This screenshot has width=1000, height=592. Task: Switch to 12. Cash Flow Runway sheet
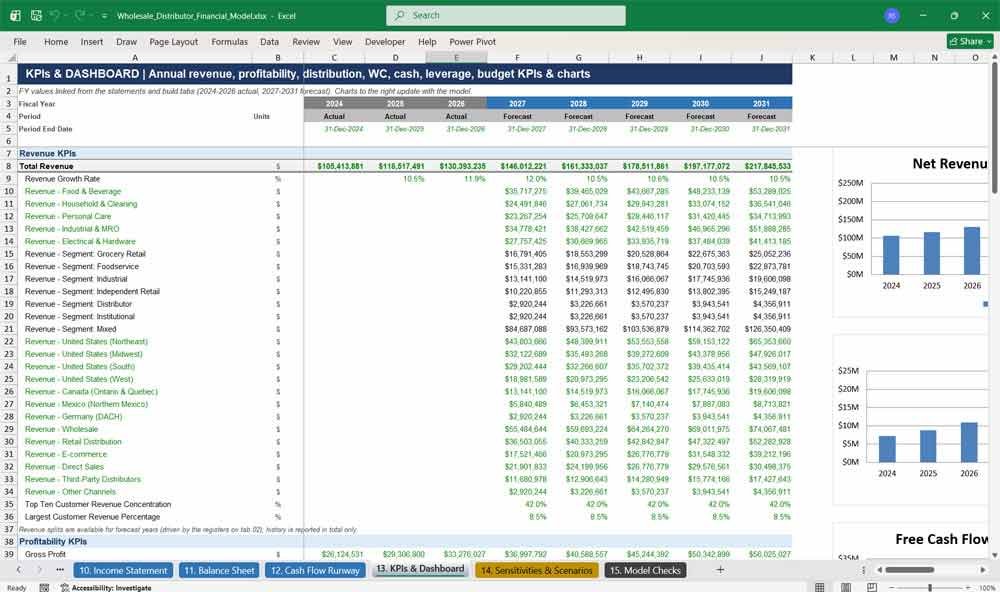tap(315, 570)
